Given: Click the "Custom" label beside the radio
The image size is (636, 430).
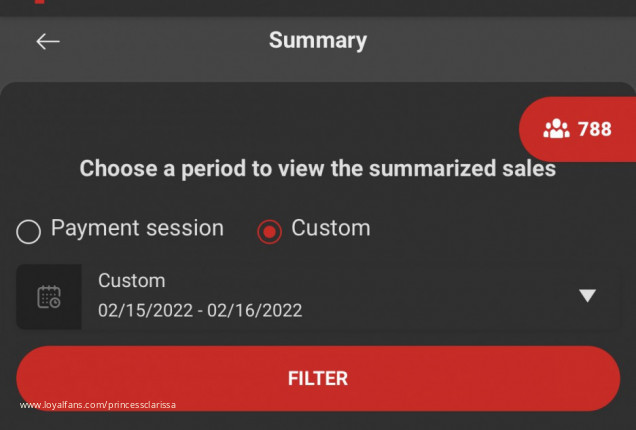Looking at the screenshot, I should [x=330, y=228].
